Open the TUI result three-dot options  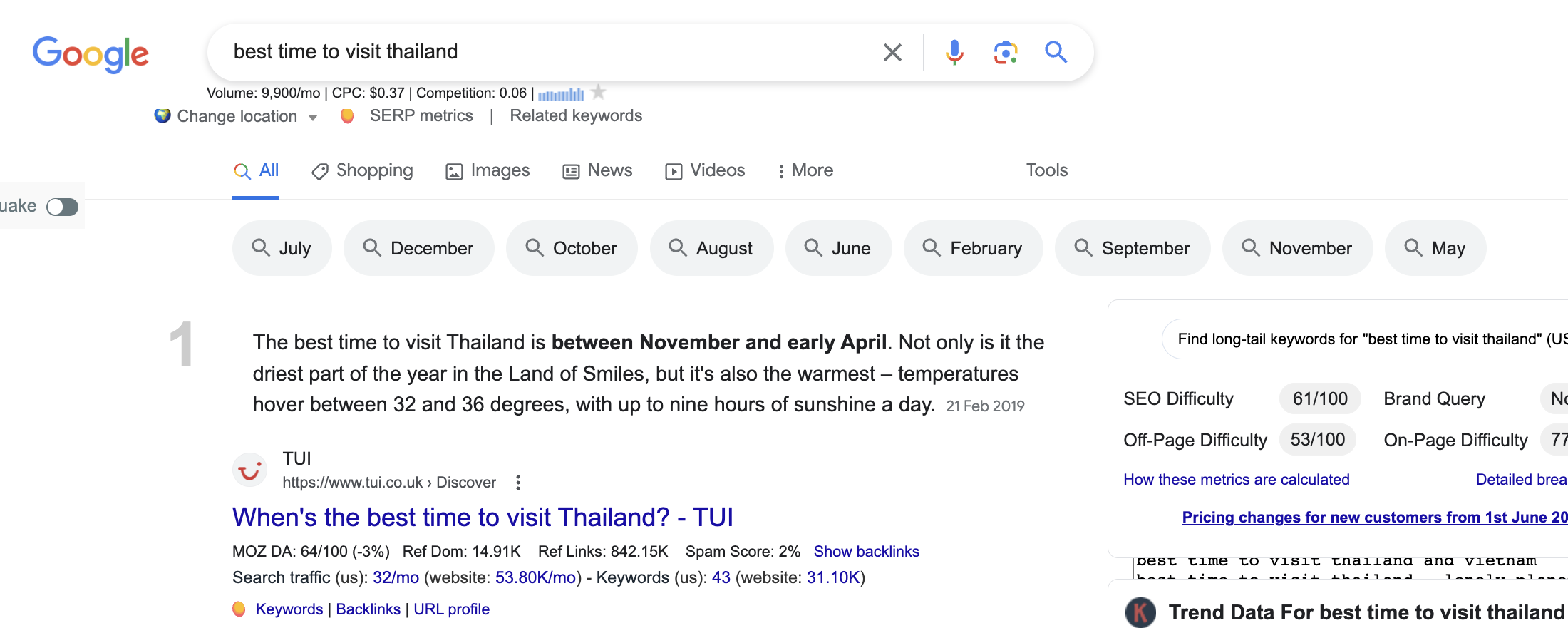[518, 483]
